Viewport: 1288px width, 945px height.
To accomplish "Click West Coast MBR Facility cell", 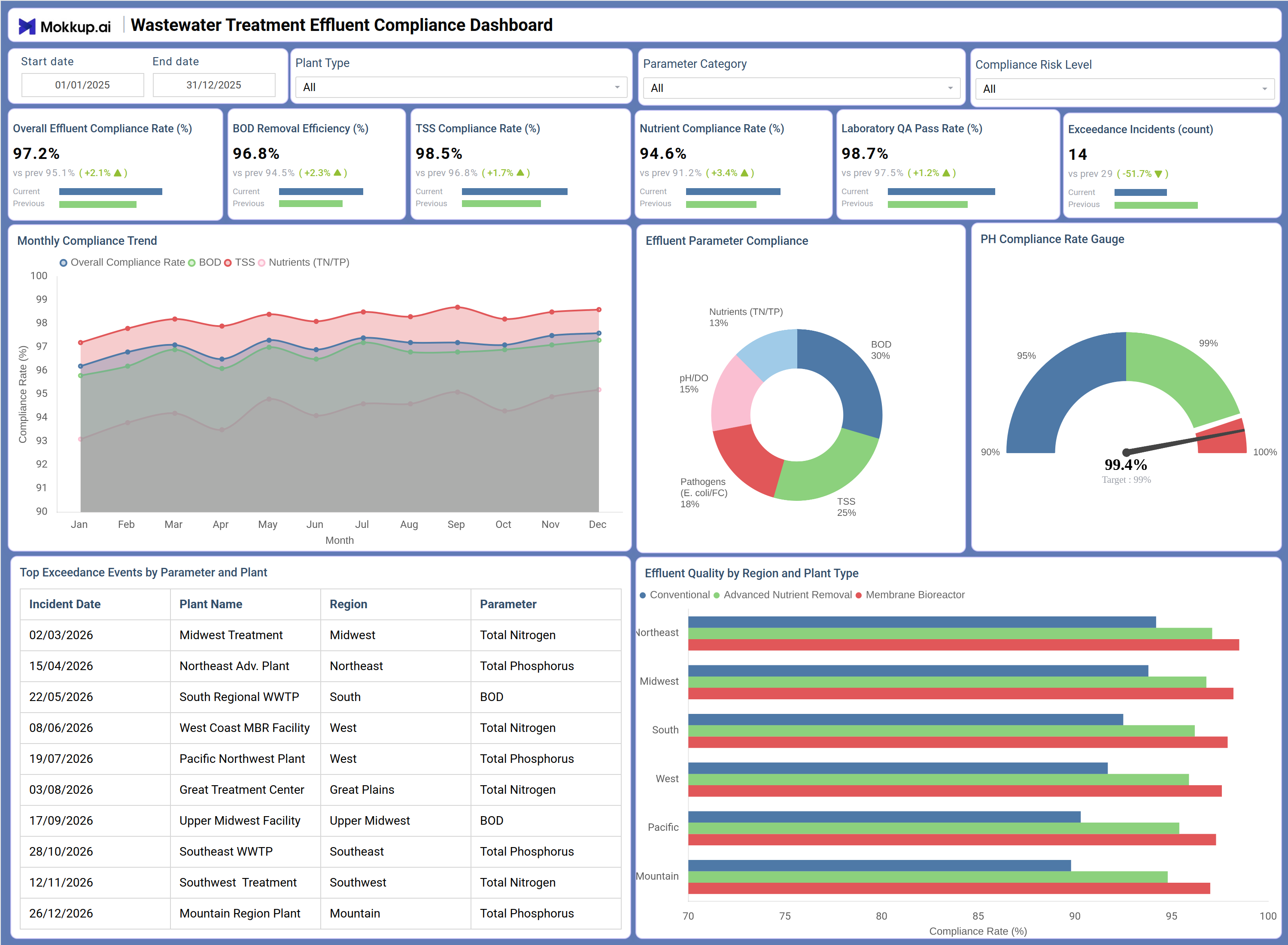I will (x=245, y=728).
